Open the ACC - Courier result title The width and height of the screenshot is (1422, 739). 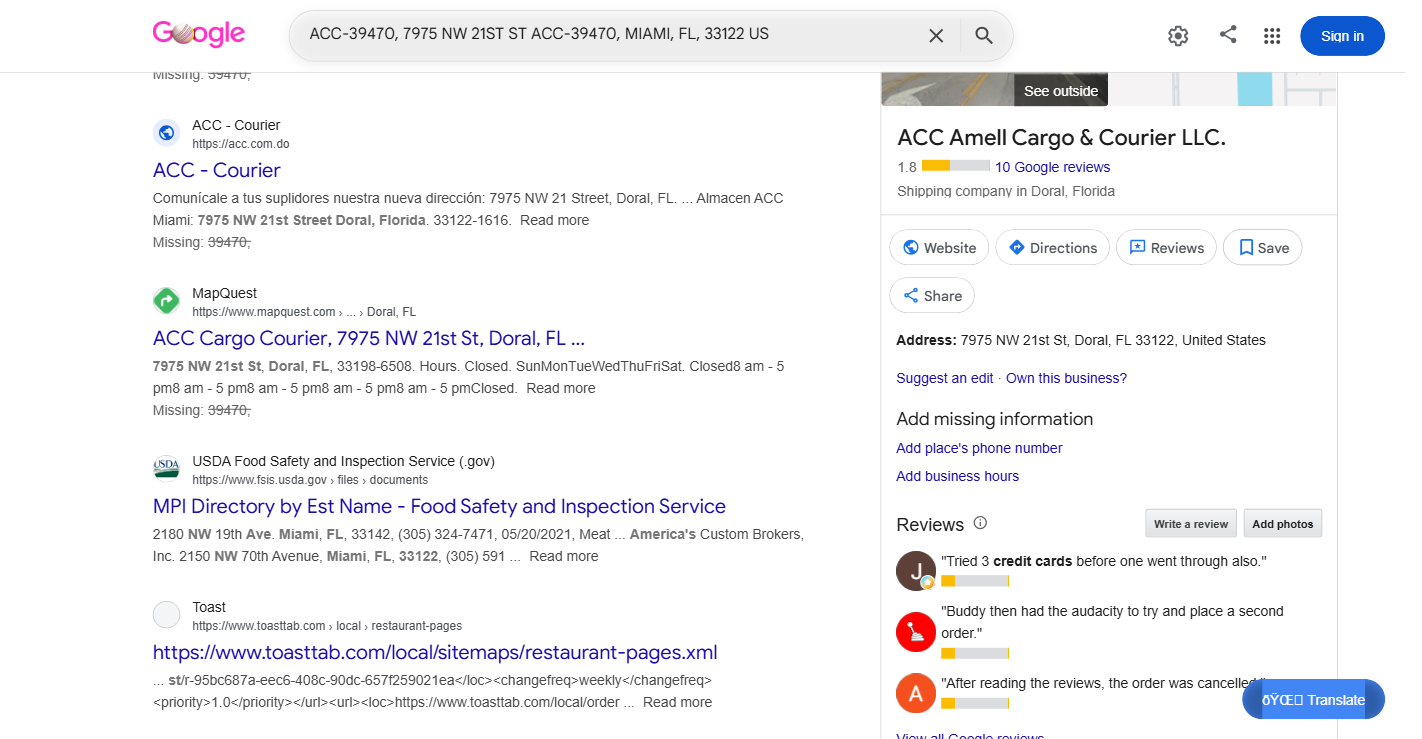[217, 170]
